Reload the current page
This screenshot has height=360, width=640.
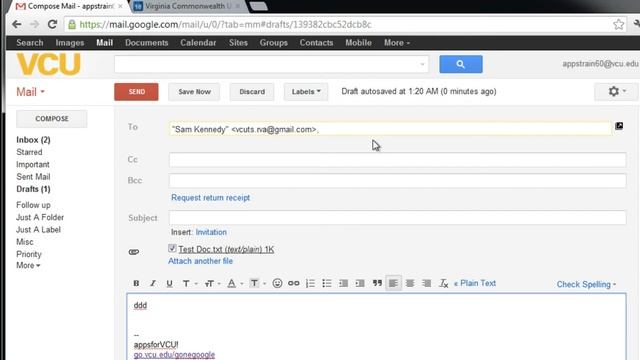coord(52,24)
